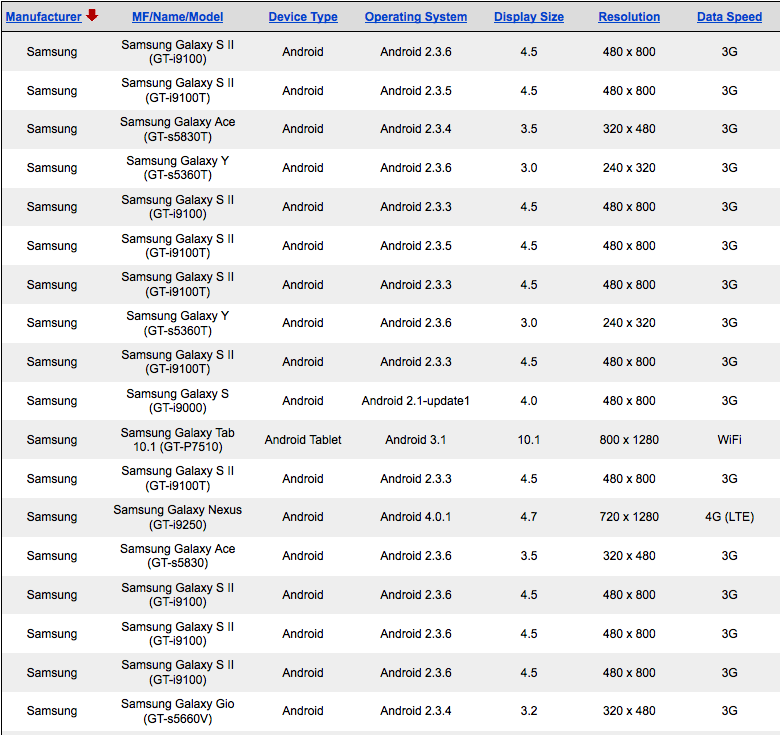Select 'Android 2.3.4' in the GT-s5830T row
The width and height of the screenshot is (780, 735).
(416, 129)
